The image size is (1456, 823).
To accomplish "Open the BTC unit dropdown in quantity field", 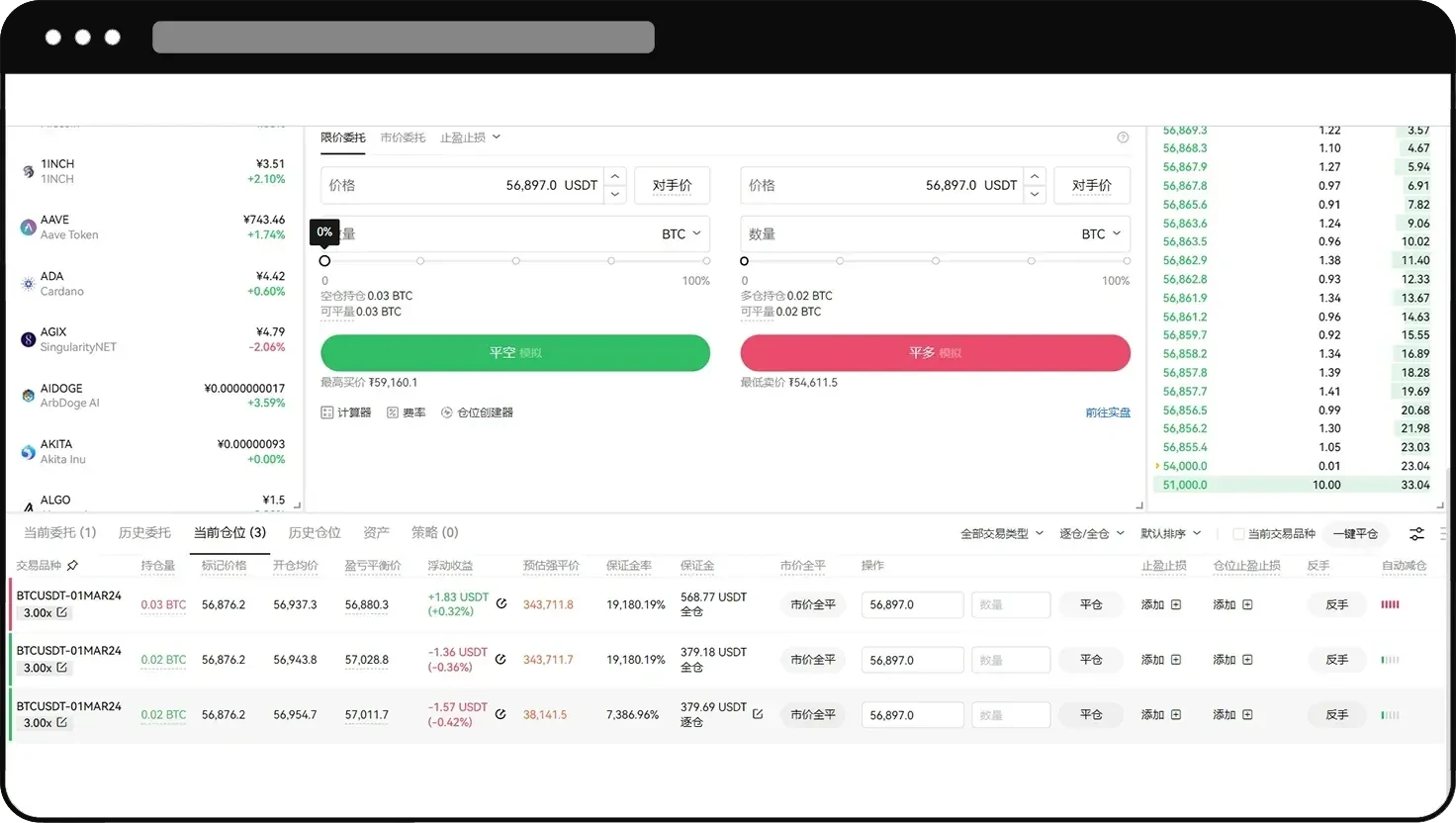I will [x=681, y=233].
